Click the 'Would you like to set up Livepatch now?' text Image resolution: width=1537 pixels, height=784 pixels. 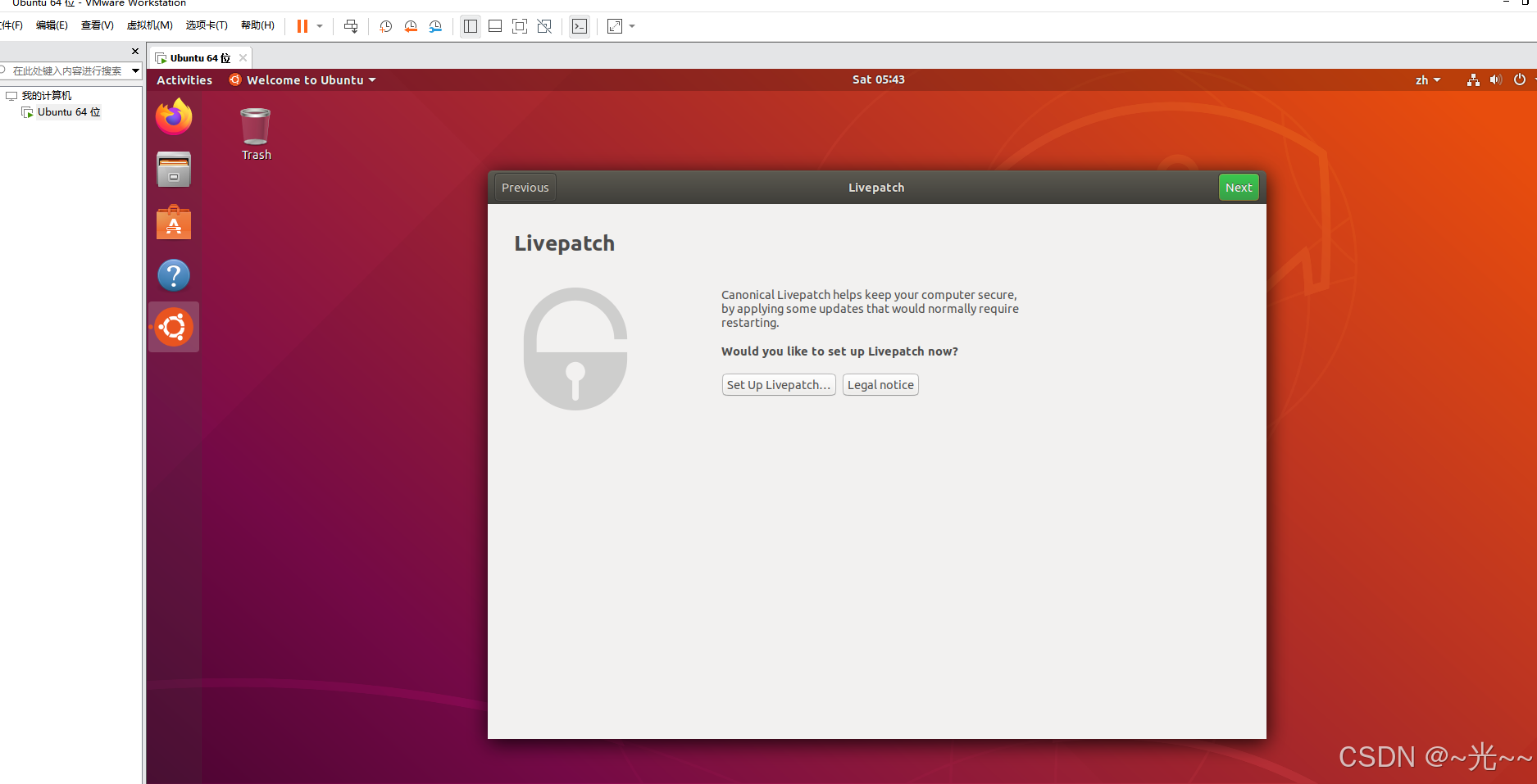pos(839,351)
